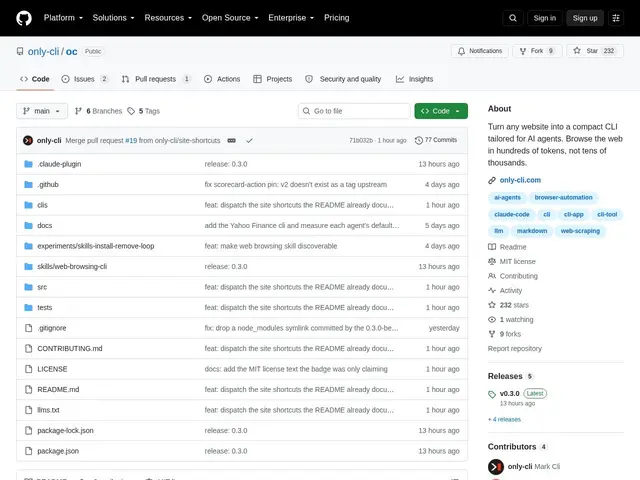View the commit status check mark

(249, 140)
